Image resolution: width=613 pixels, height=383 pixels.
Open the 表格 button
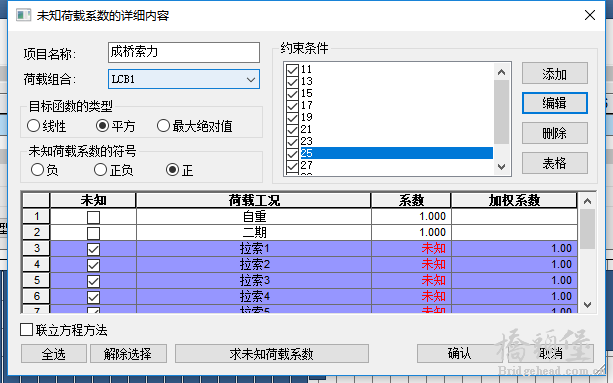click(554, 163)
